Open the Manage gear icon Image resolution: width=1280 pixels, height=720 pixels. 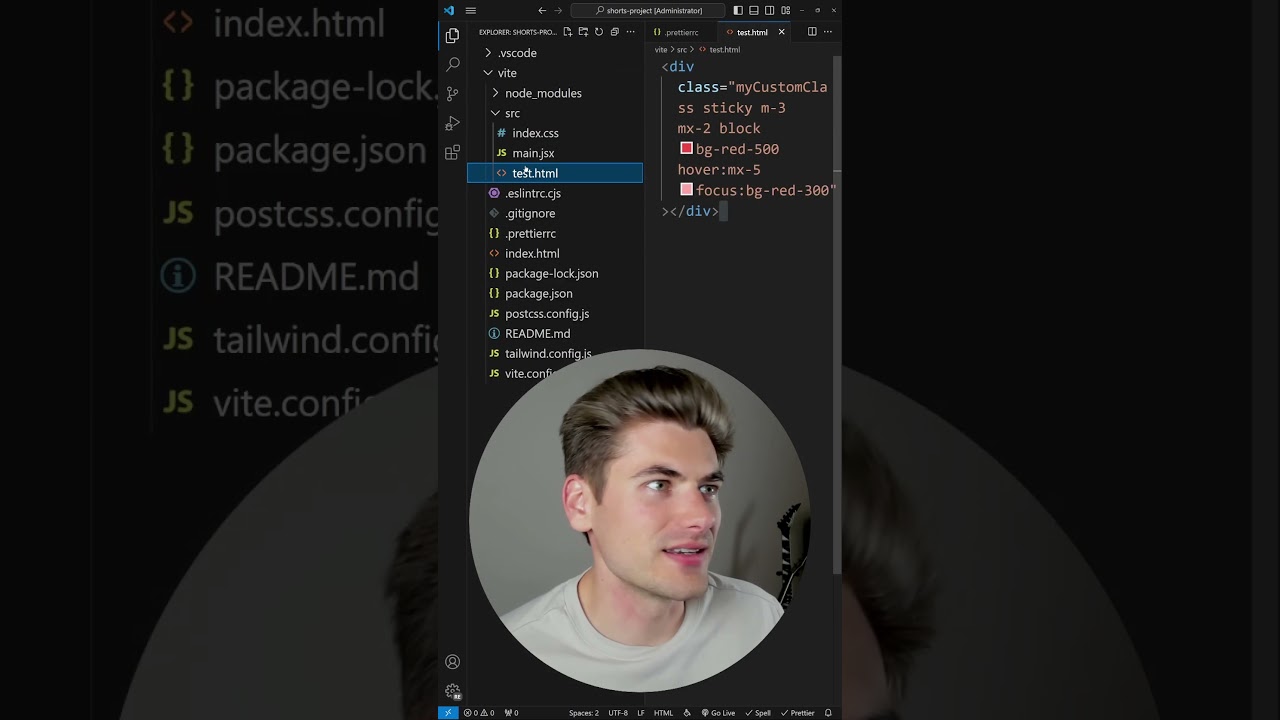(452, 691)
